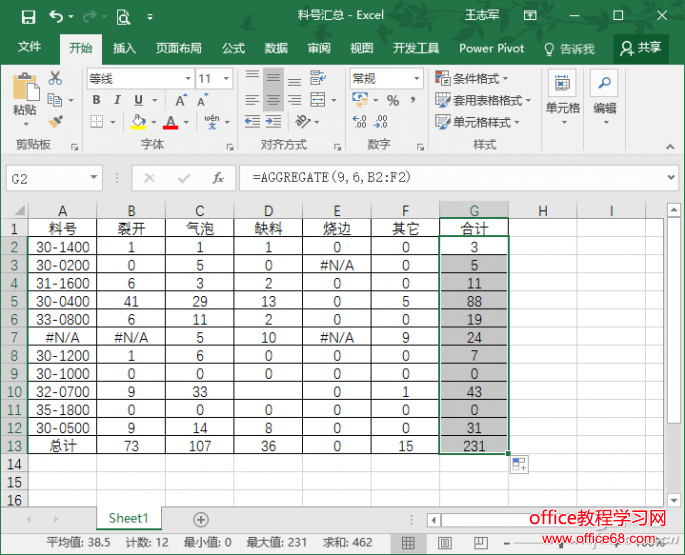Click the New Sheet plus icon
The height and width of the screenshot is (555, 685).
point(201,519)
